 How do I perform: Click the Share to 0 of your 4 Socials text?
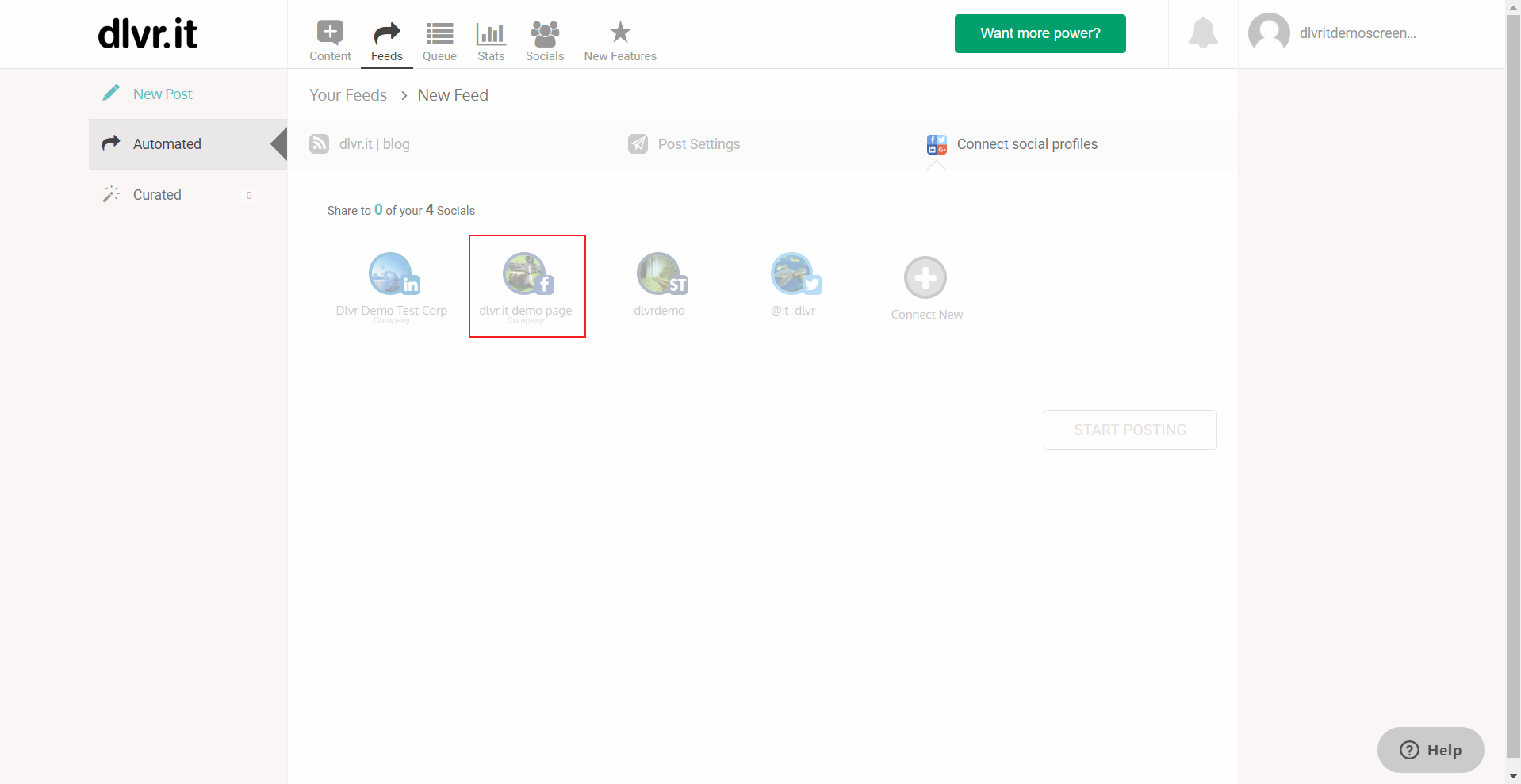point(400,210)
